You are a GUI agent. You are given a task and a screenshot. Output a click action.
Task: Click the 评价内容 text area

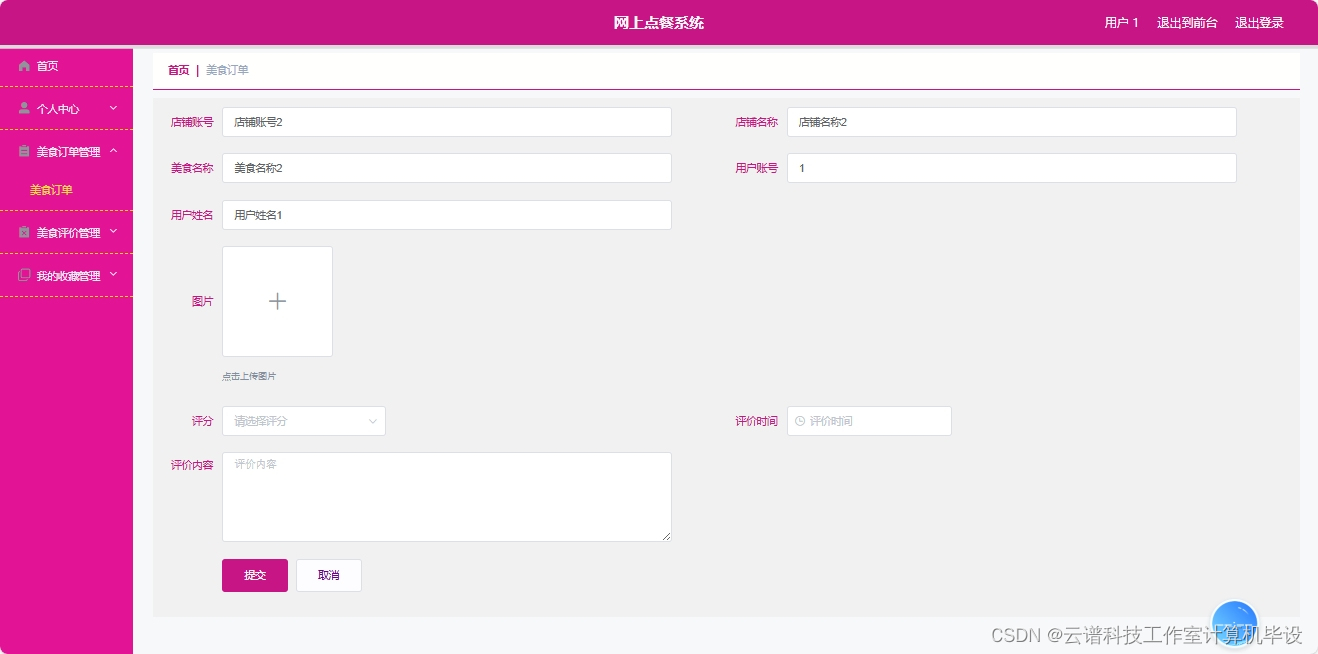pos(447,497)
